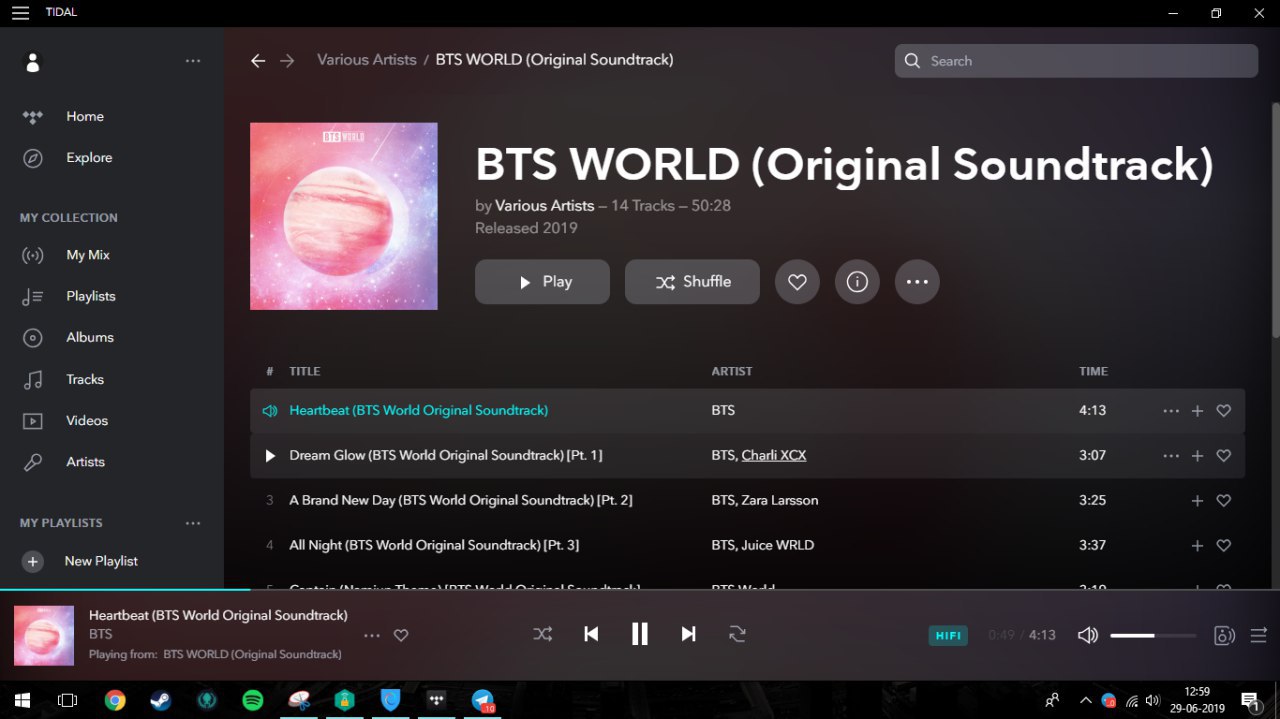Screen dimensions: 1280x719
Task: Shuffle the album
Action: [692, 282]
